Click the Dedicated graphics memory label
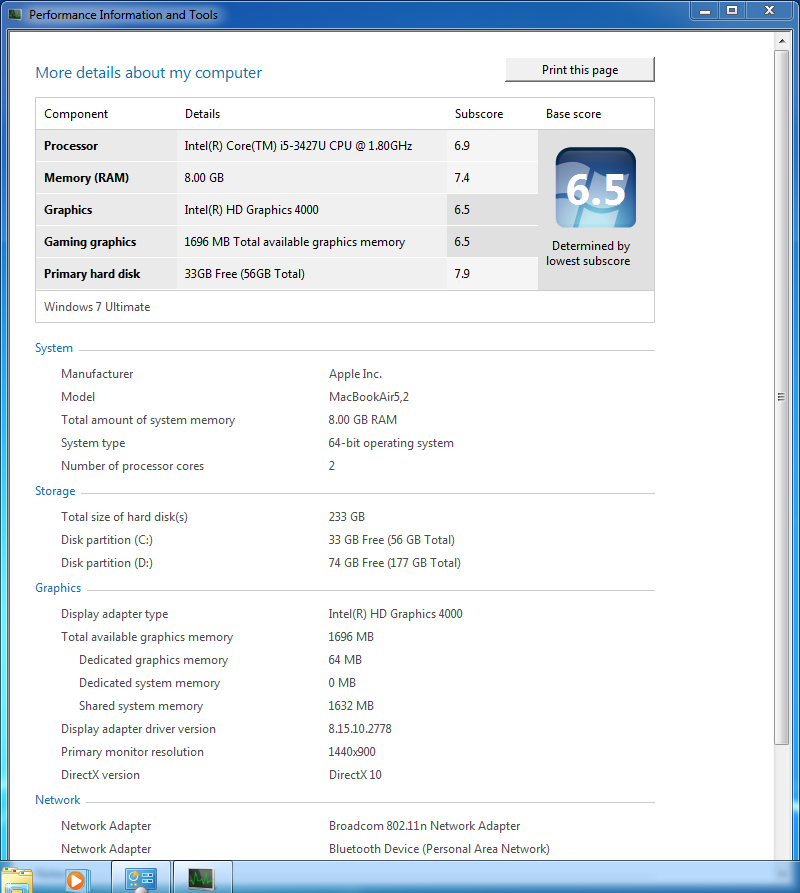This screenshot has height=893, width=800. 153,660
